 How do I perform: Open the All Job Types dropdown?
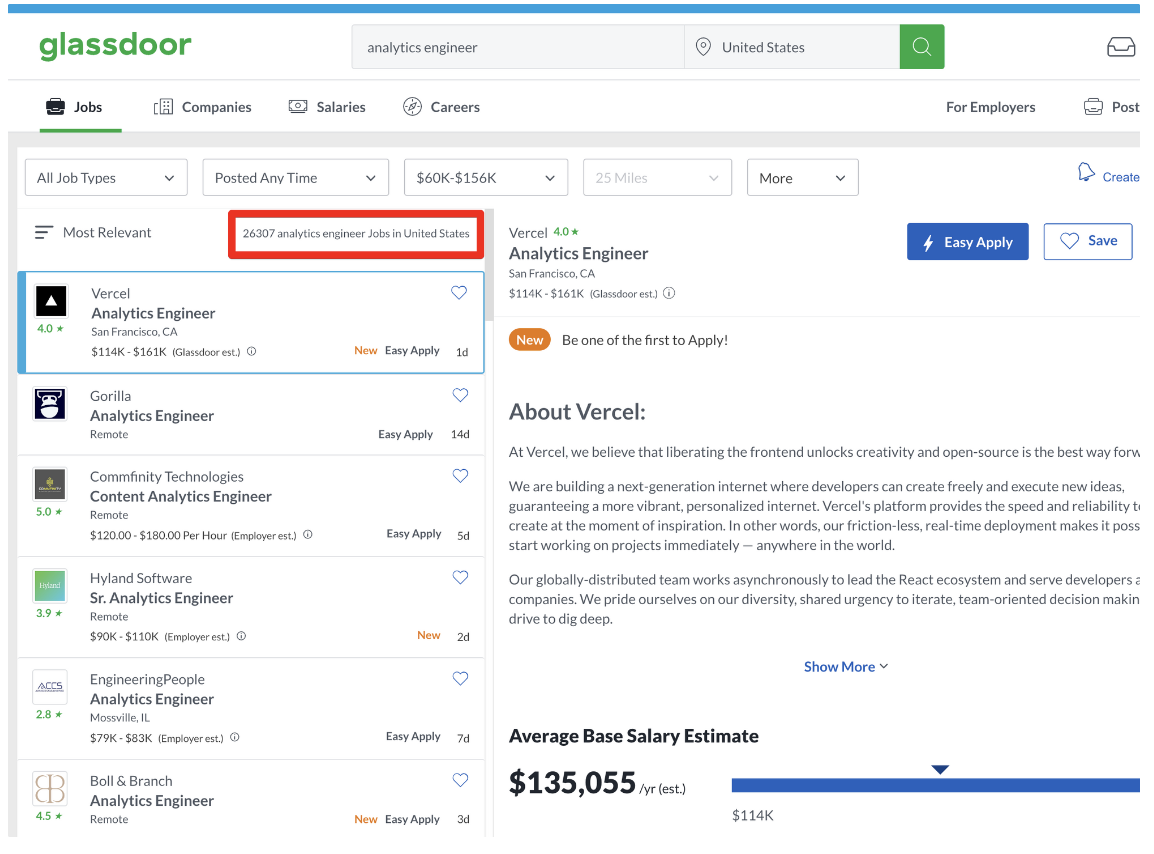(x=106, y=177)
